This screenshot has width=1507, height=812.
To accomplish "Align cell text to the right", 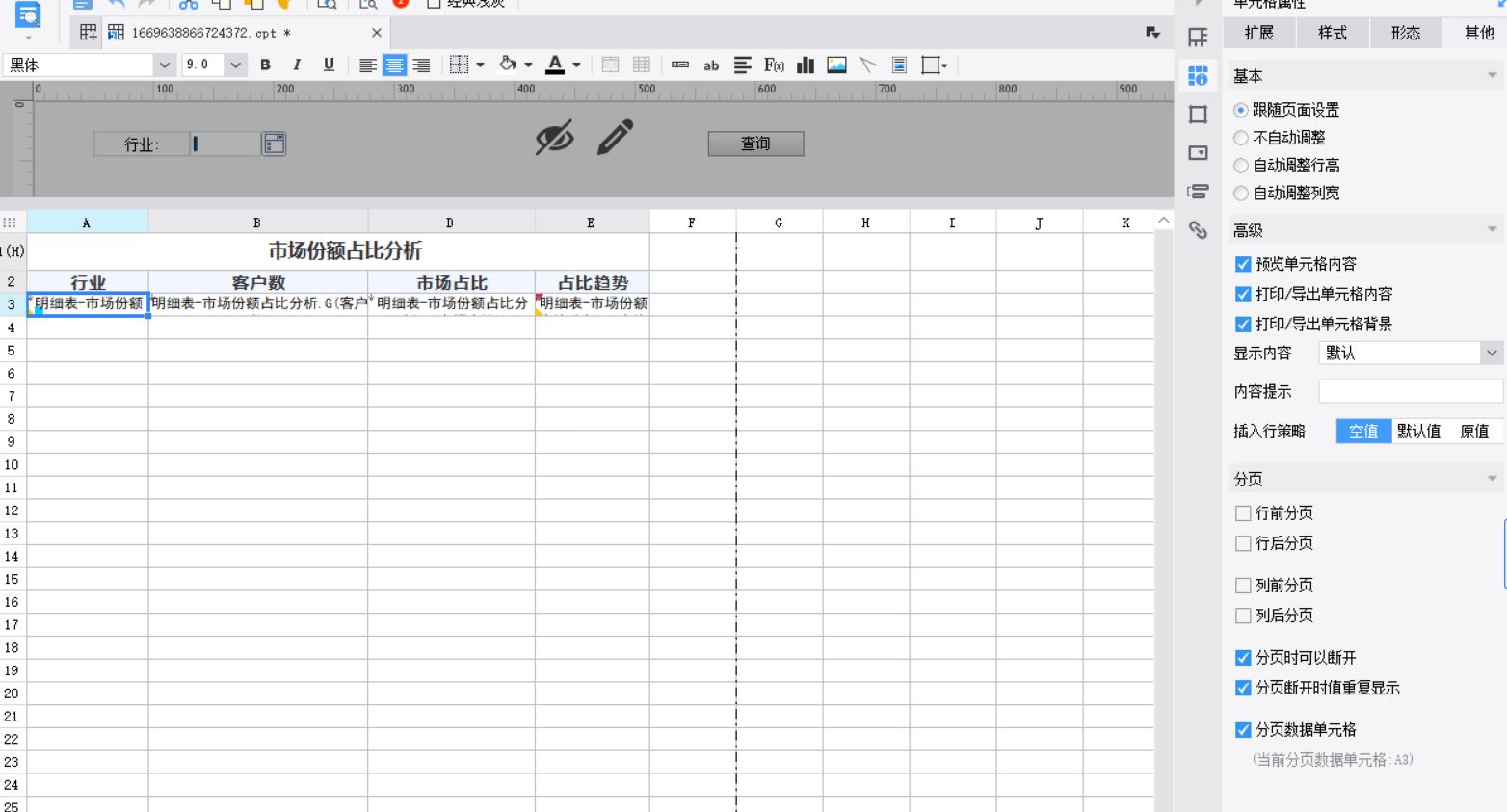I will (421, 65).
